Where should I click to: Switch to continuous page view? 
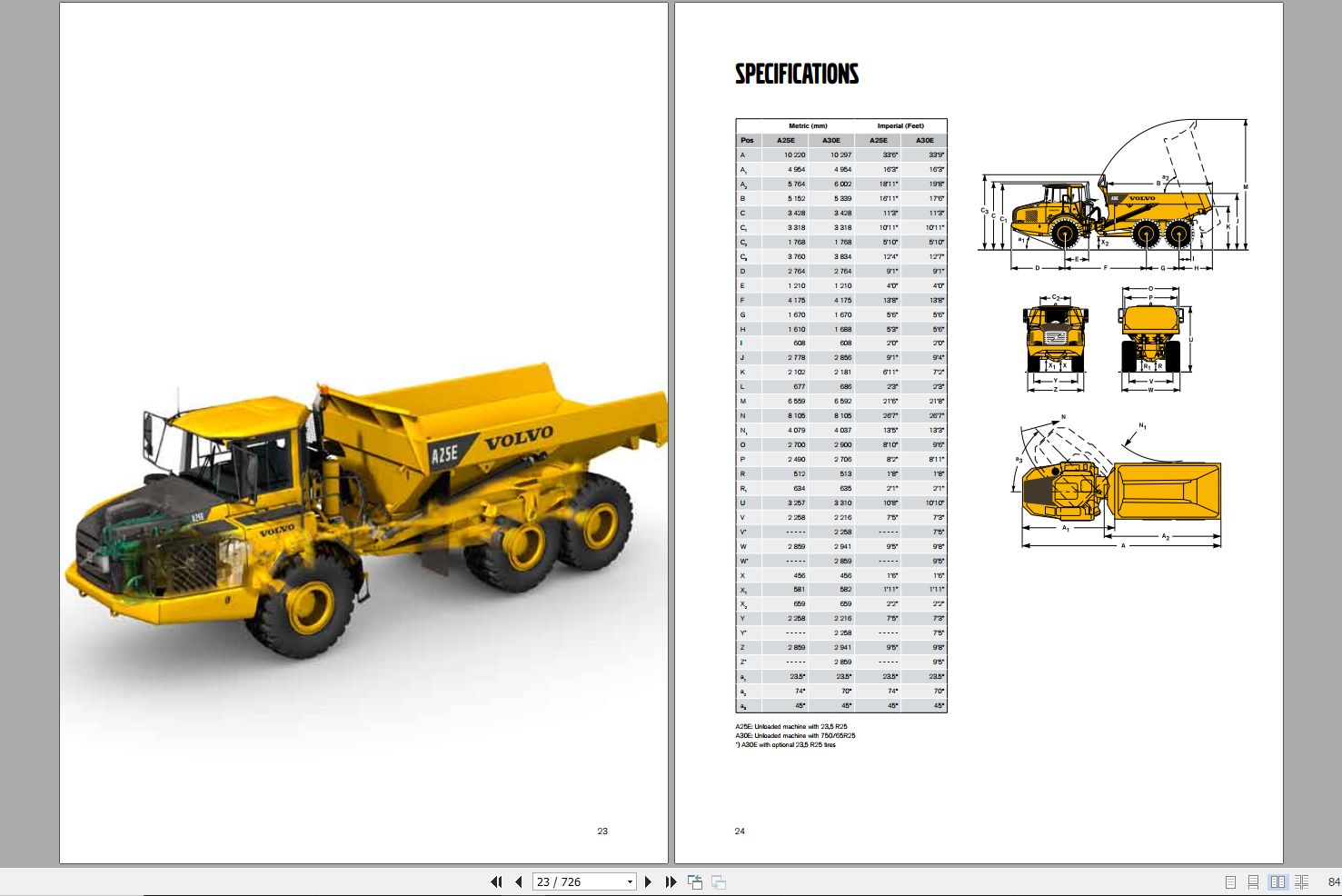1254,881
